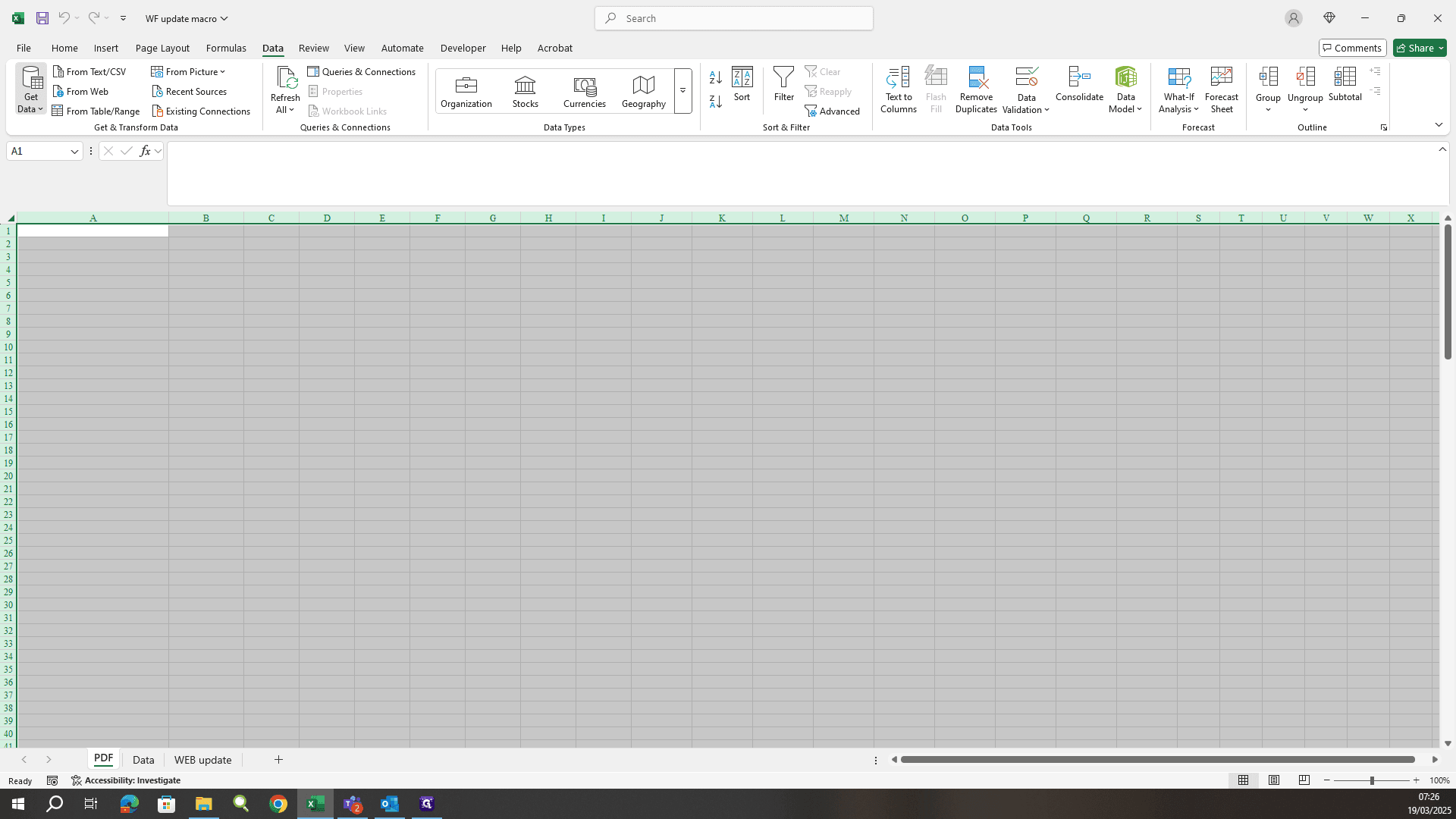Collapse the ribbon with the chevron
This screenshot has height=819, width=1456.
click(x=1439, y=124)
